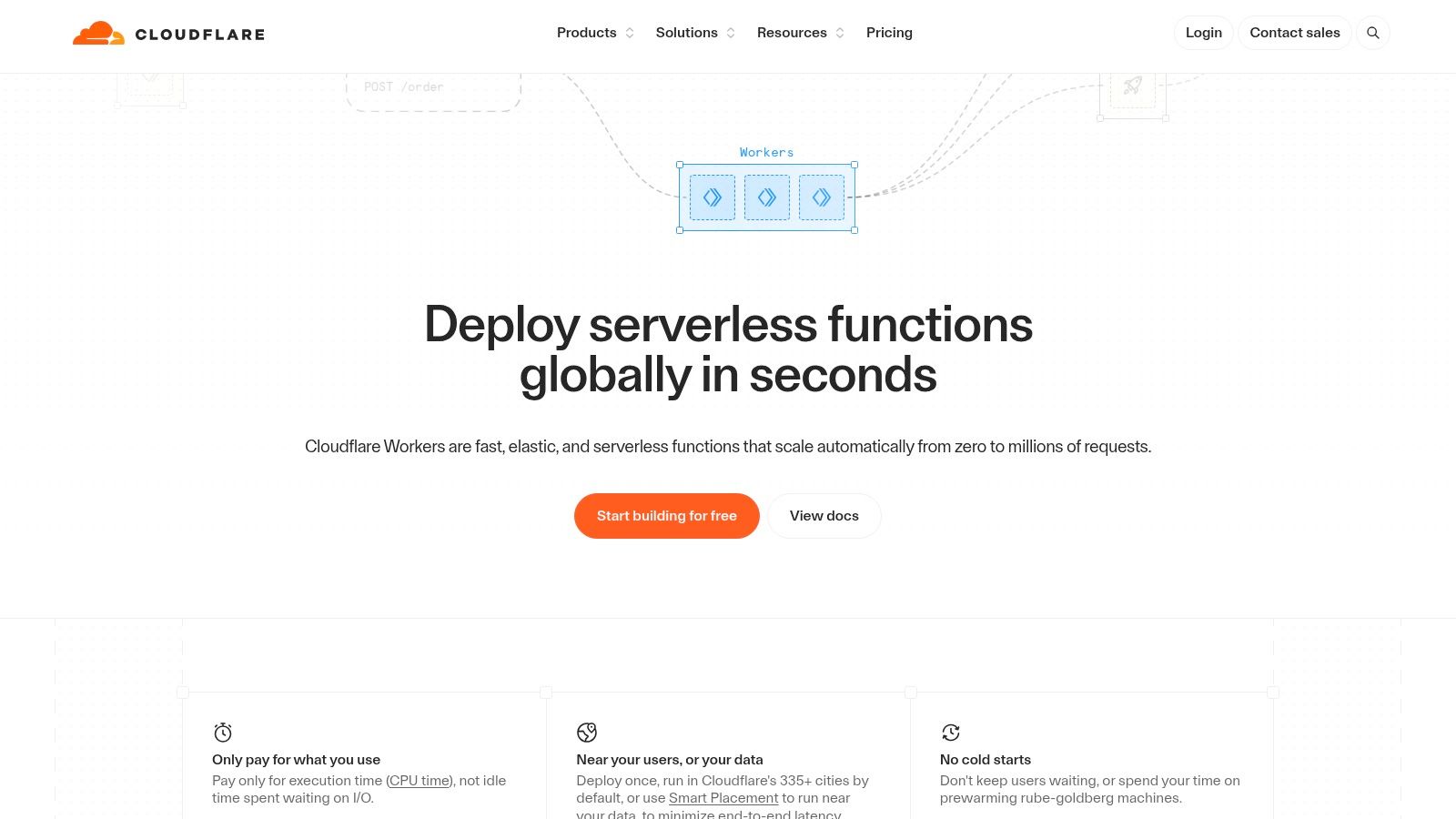Click the rocket icon in diagram

point(1133,86)
